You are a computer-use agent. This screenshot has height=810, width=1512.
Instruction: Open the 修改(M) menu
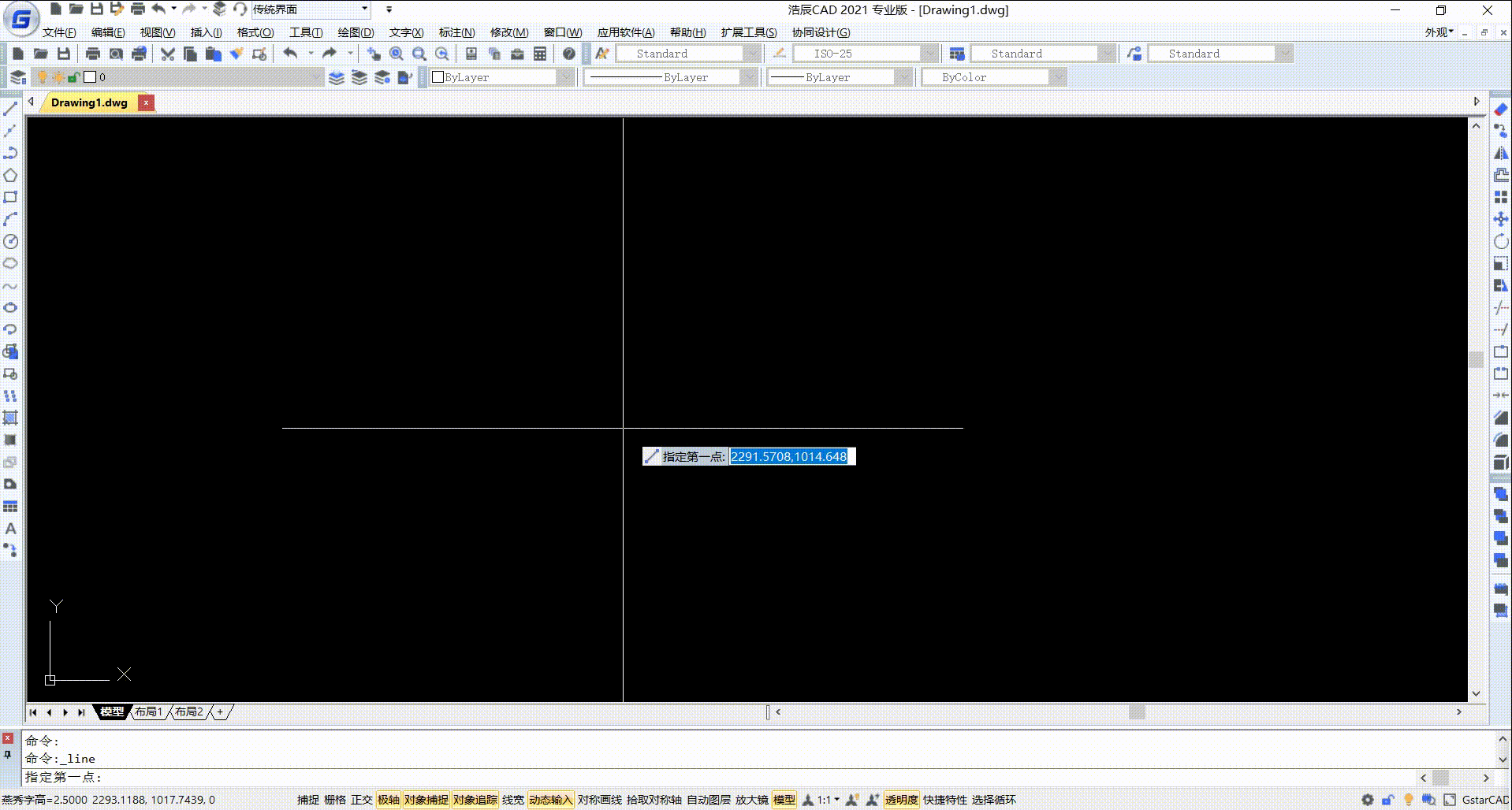pos(509,32)
